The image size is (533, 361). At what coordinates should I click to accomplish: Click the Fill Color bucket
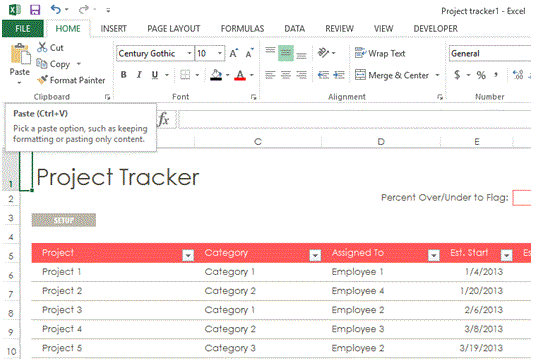click(x=216, y=75)
